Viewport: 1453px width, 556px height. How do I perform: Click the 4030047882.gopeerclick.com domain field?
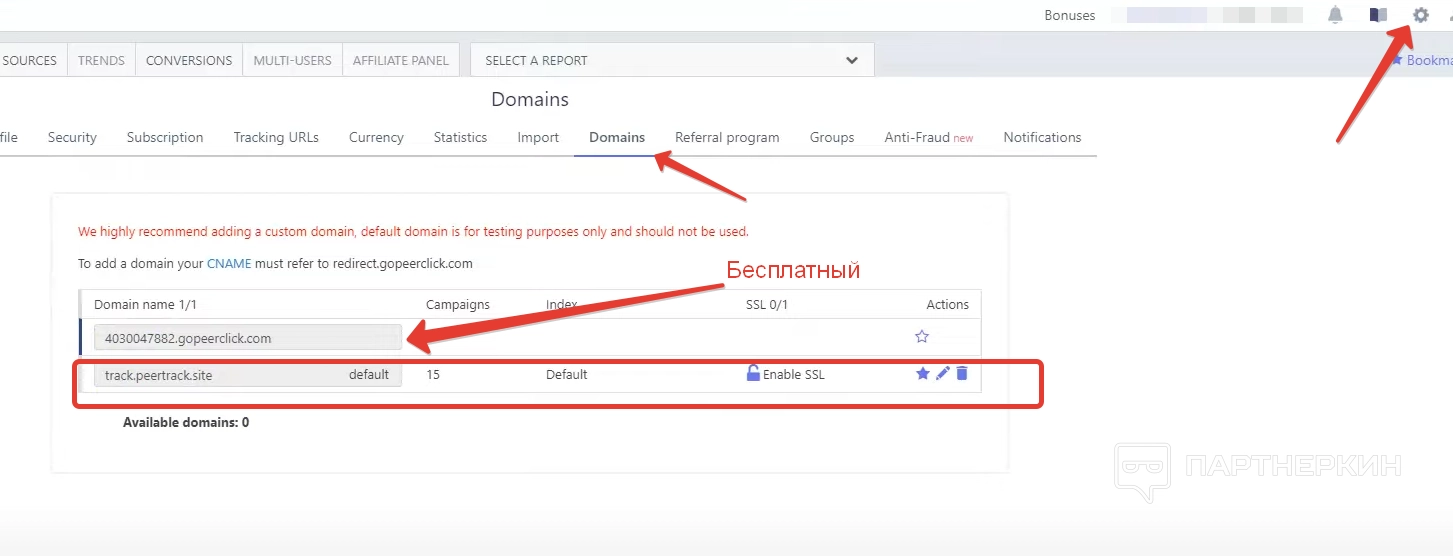pos(248,338)
